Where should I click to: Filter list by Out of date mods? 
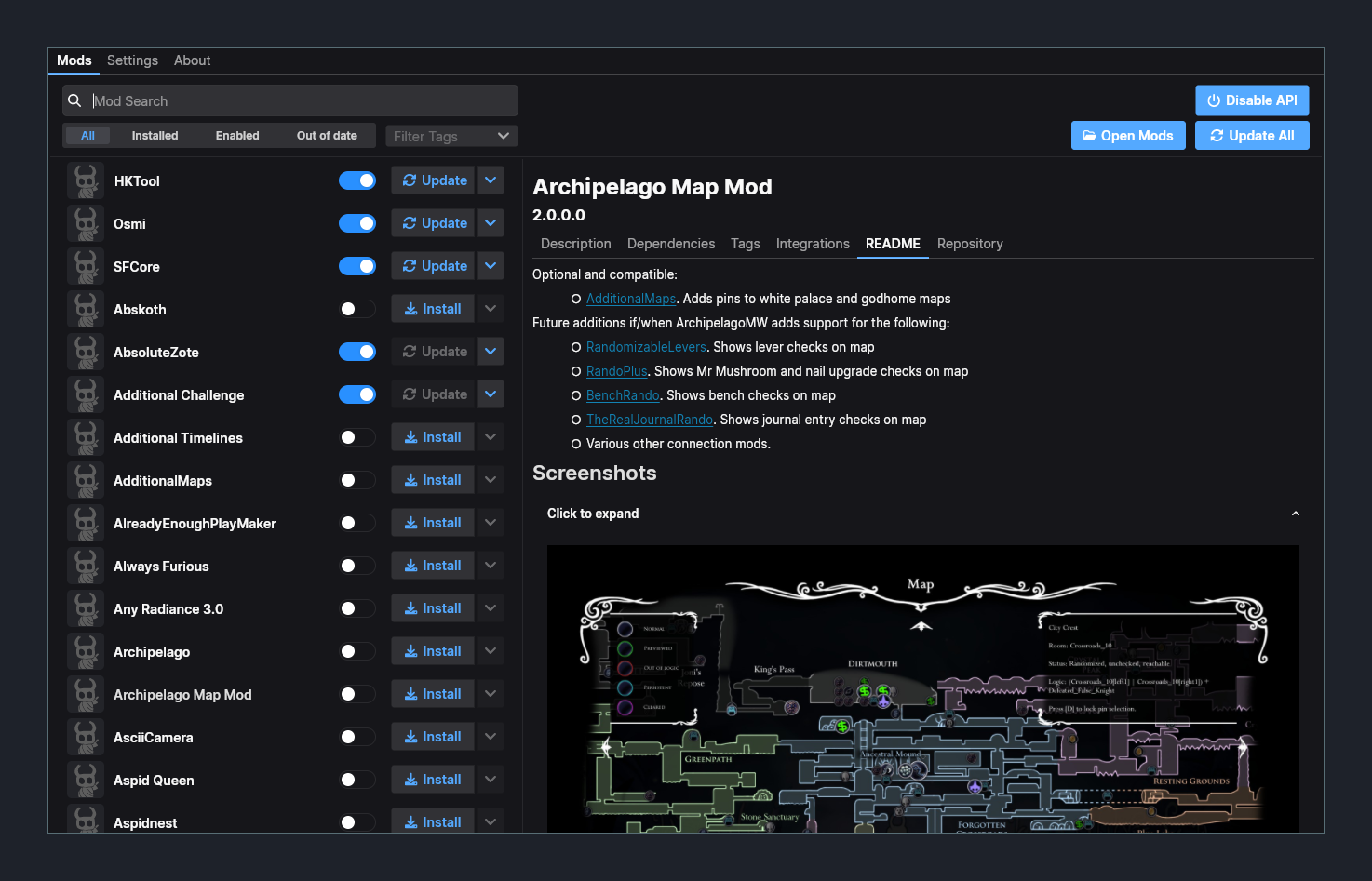327,136
